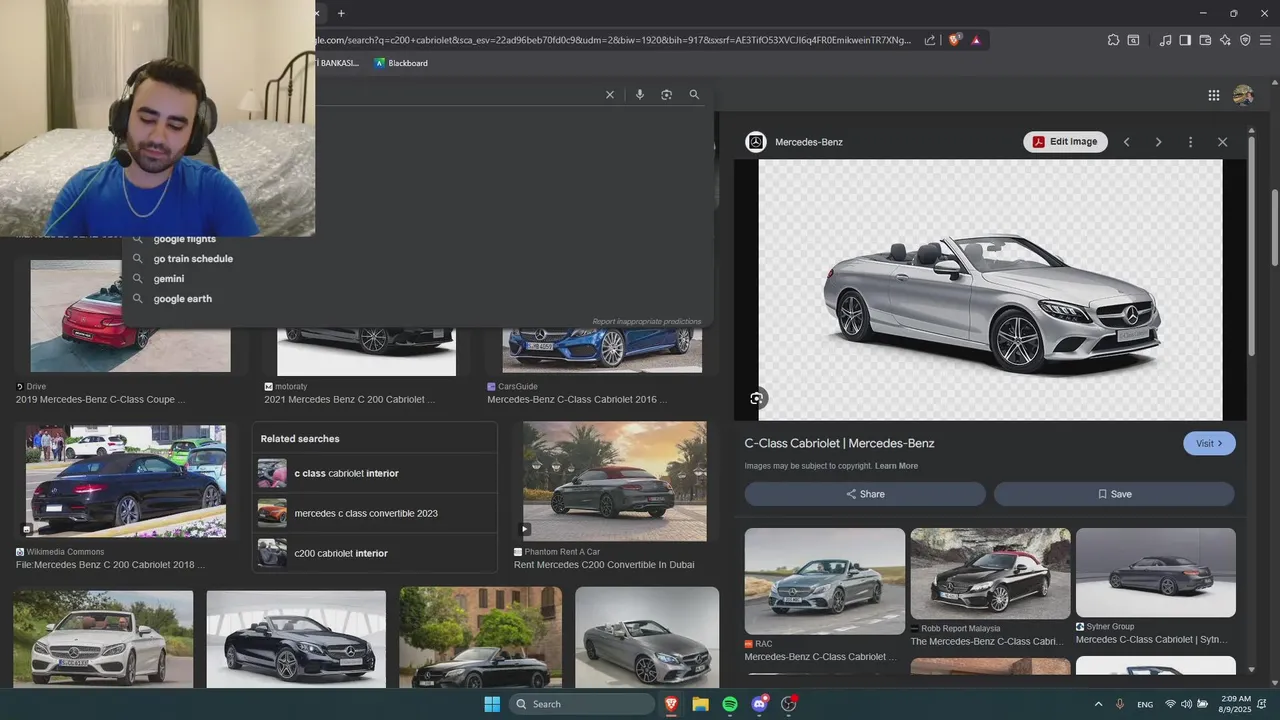Open Brave Shields lion icon

tap(954, 40)
